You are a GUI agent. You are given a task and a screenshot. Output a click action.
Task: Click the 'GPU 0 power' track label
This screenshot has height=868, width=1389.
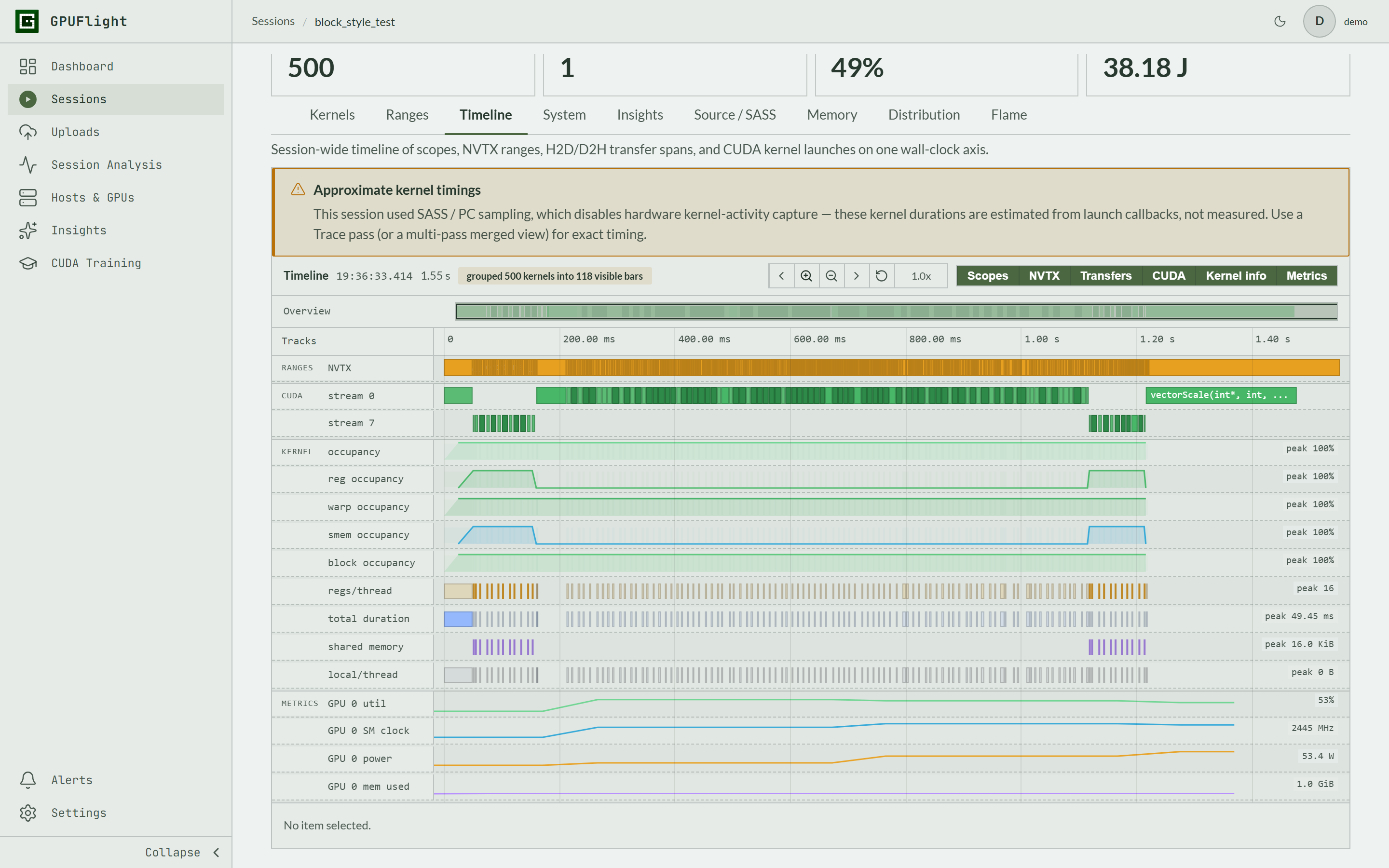pos(359,759)
